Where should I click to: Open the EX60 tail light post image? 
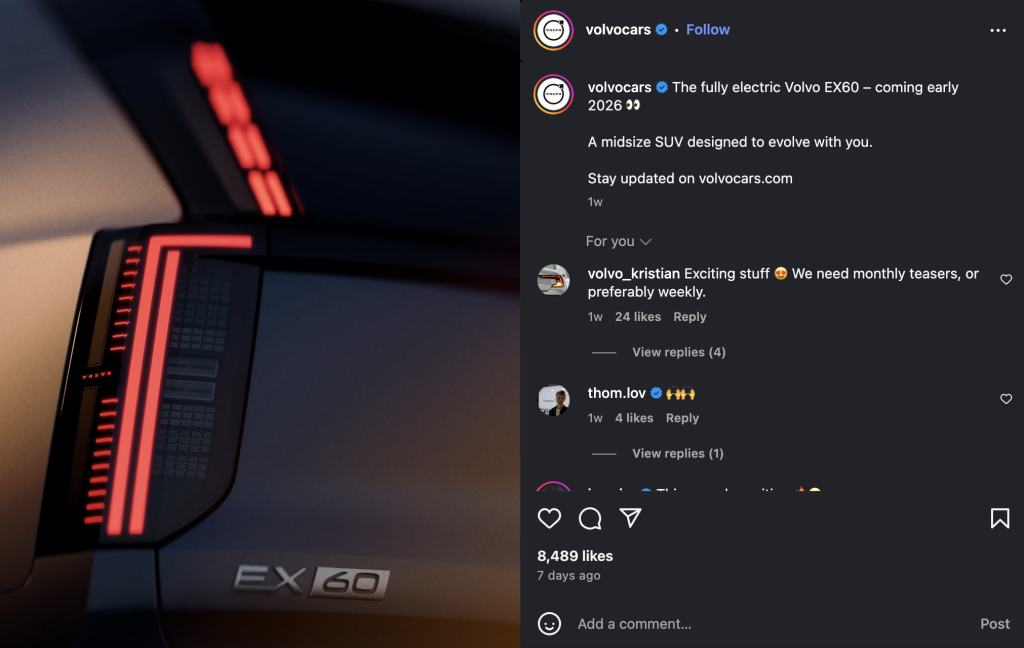point(260,324)
